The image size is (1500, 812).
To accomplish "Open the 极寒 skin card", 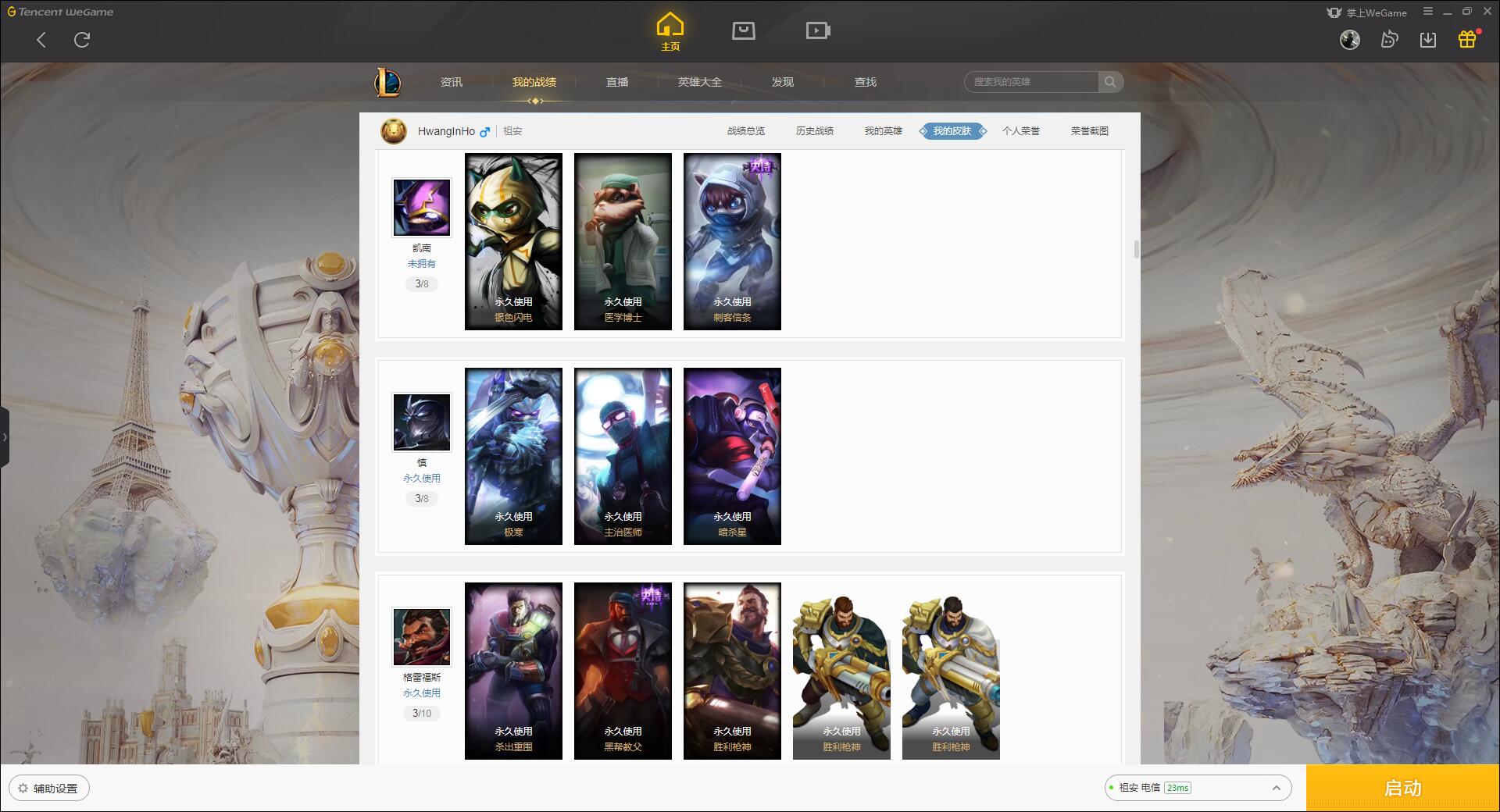I will click(x=513, y=456).
